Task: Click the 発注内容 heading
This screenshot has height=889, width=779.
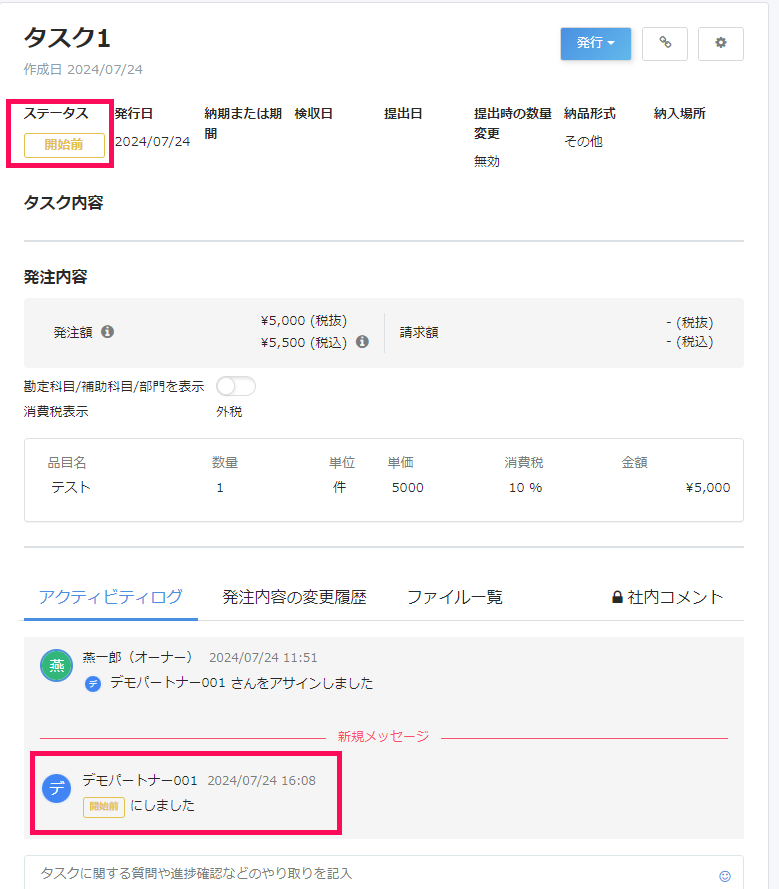Action: 56,277
